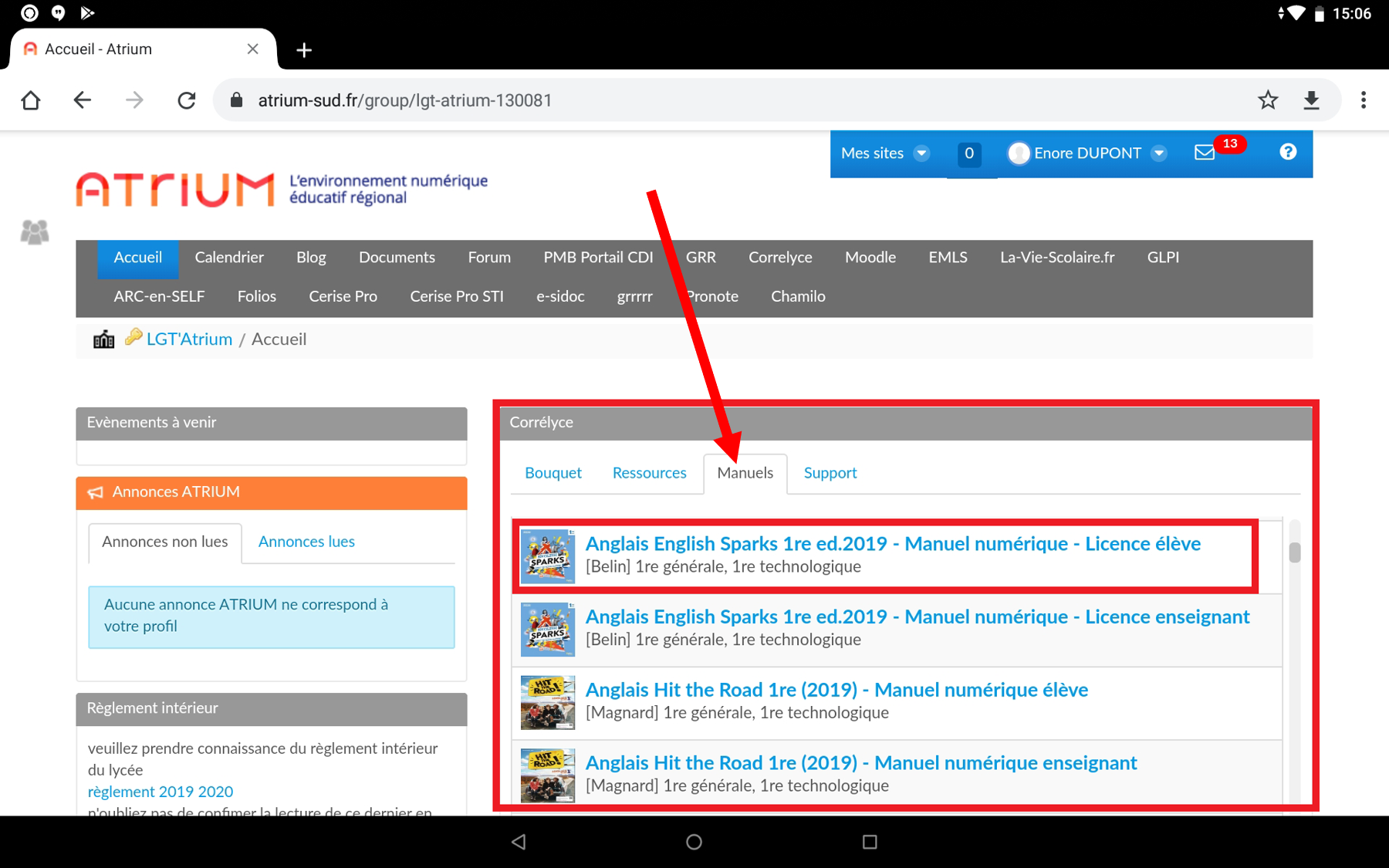1389x868 pixels.
Task: Click English Sparks Licence enseignant cover thumbnail
Action: [x=548, y=630]
